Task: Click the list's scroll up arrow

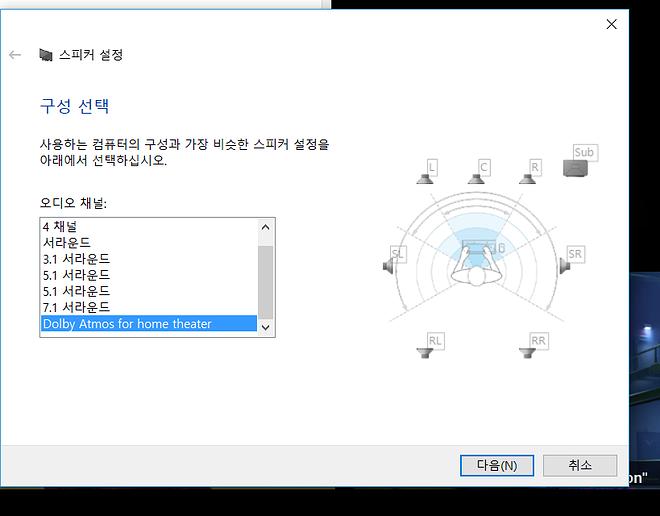Action: click(266, 227)
